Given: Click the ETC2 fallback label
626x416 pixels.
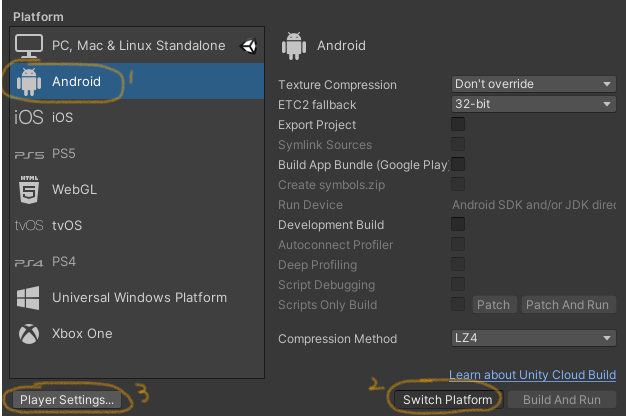Looking at the screenshot, I should [x=317, y=105].
